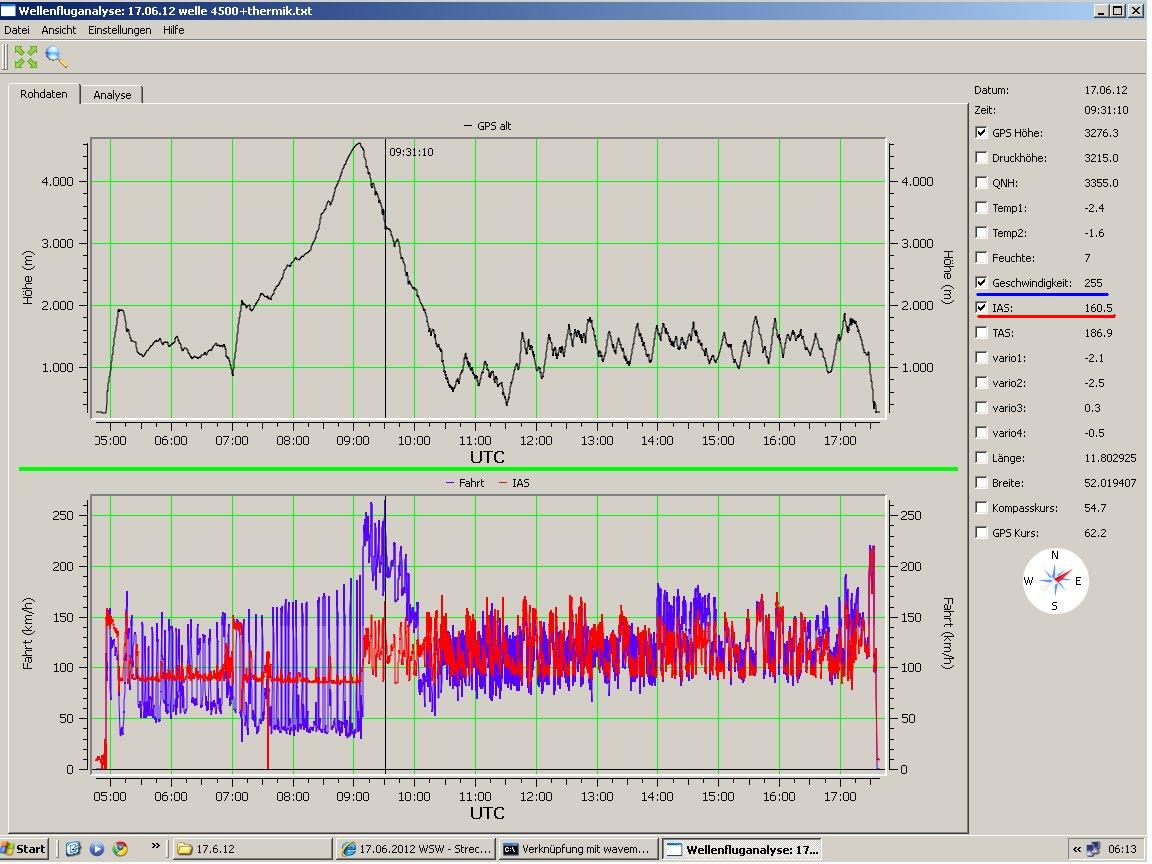Tick the TAS checkbox
Screen dimensions: 1152x864
tap(981, 333)
